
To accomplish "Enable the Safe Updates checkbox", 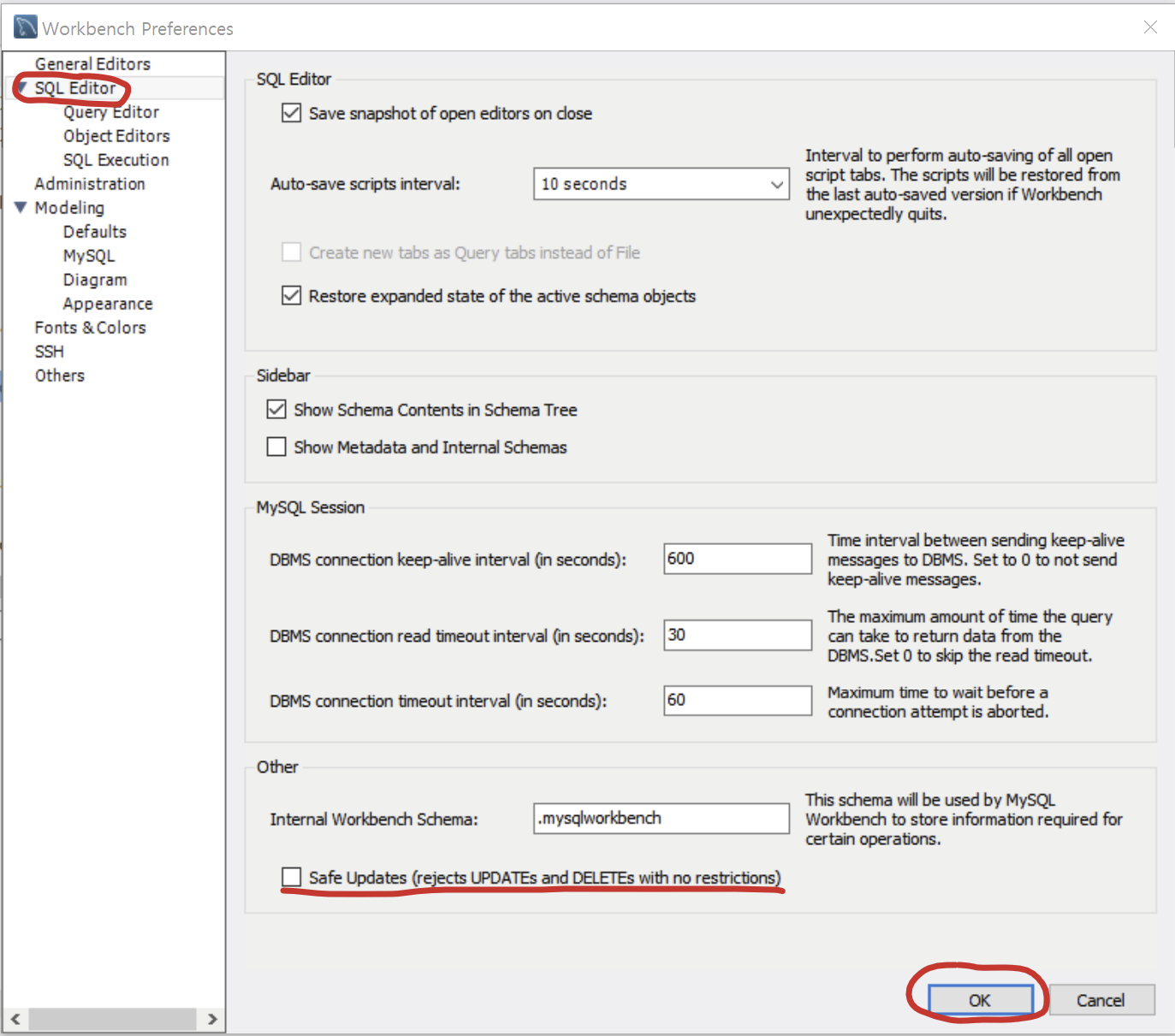I will pos(292,877).
